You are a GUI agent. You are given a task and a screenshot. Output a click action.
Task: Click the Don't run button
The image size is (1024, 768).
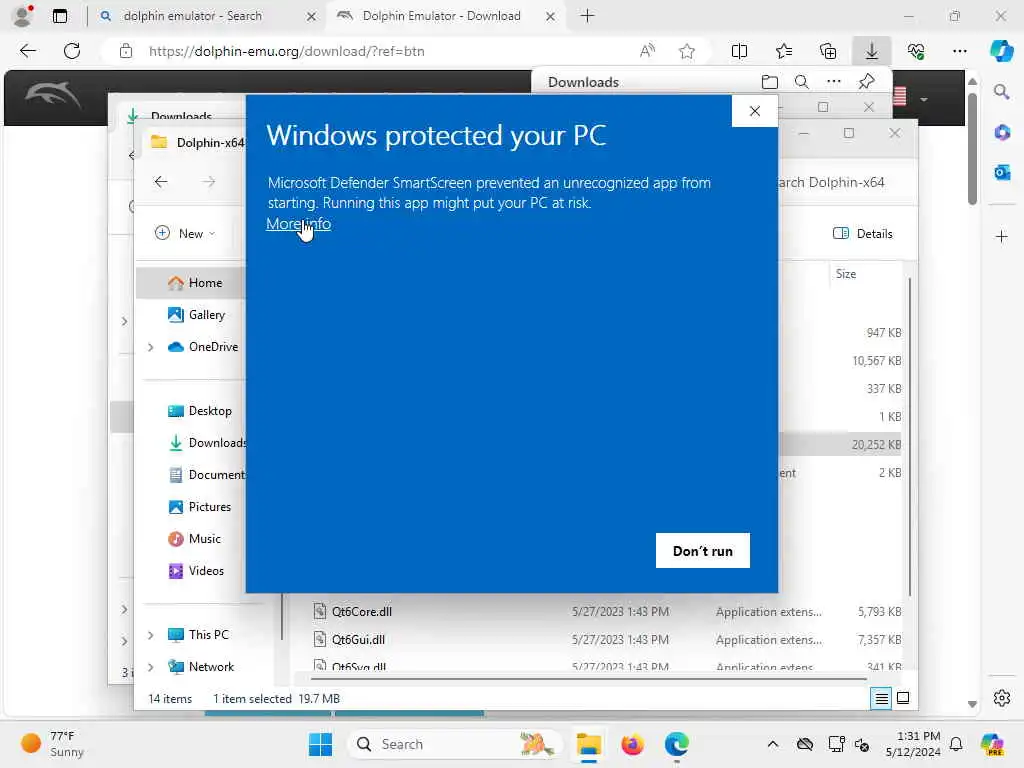pos(703,551)
